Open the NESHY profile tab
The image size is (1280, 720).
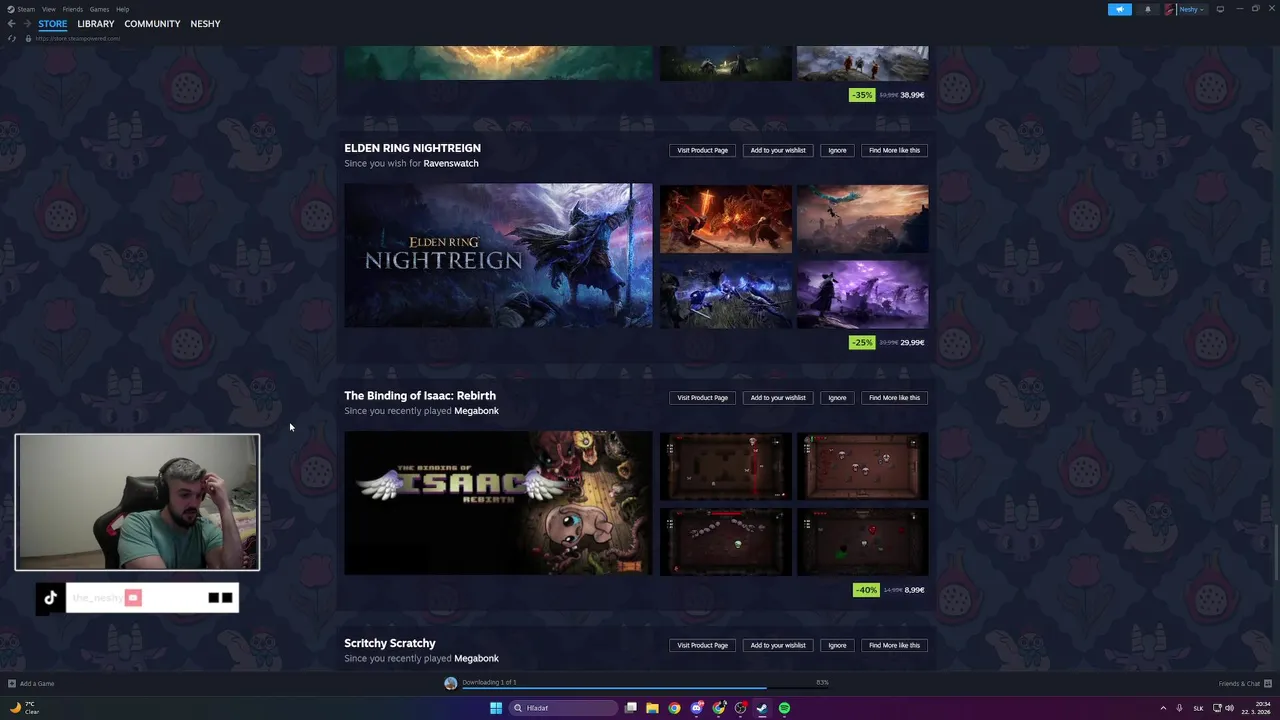pyautogui.click(x=205, y=24)
